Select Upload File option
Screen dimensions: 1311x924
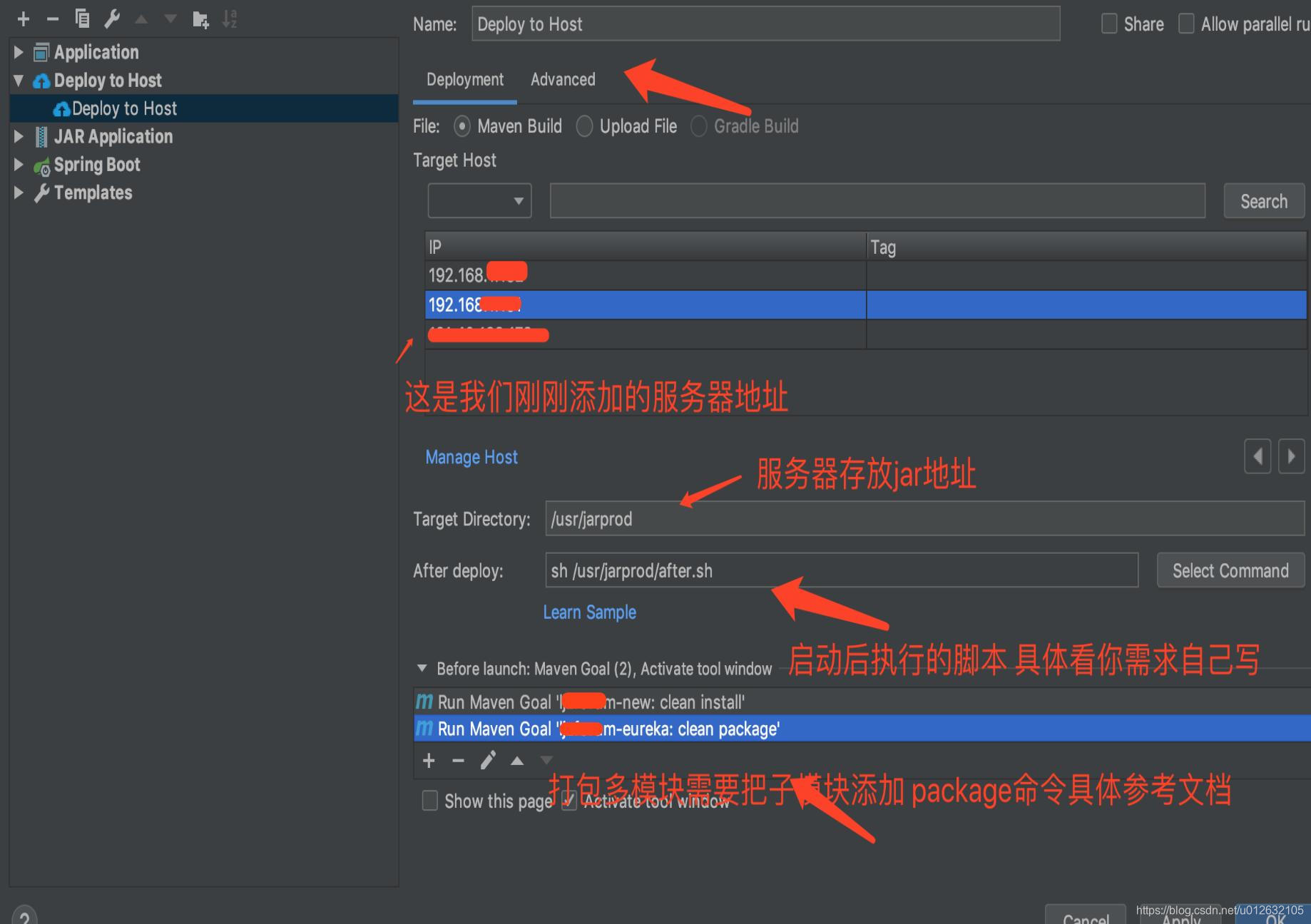coord(584,126)
